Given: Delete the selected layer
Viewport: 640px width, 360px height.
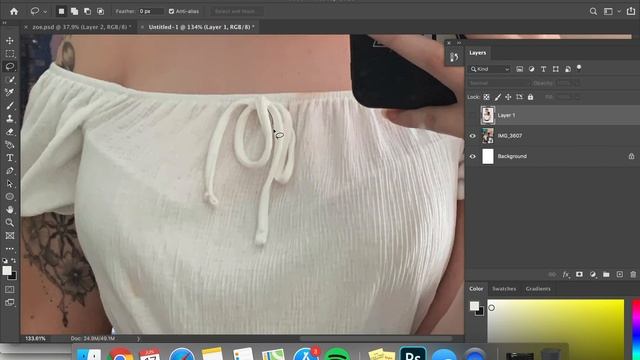Looking at the screenshot, I should [x=633, y=275].
